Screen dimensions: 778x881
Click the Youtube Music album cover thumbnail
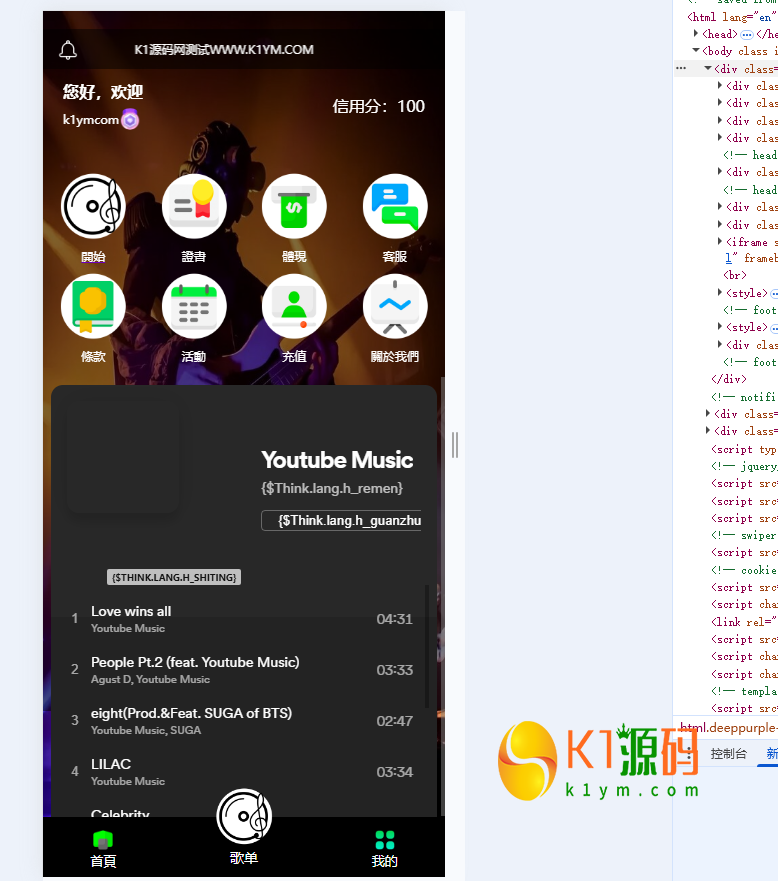(123, 456)
